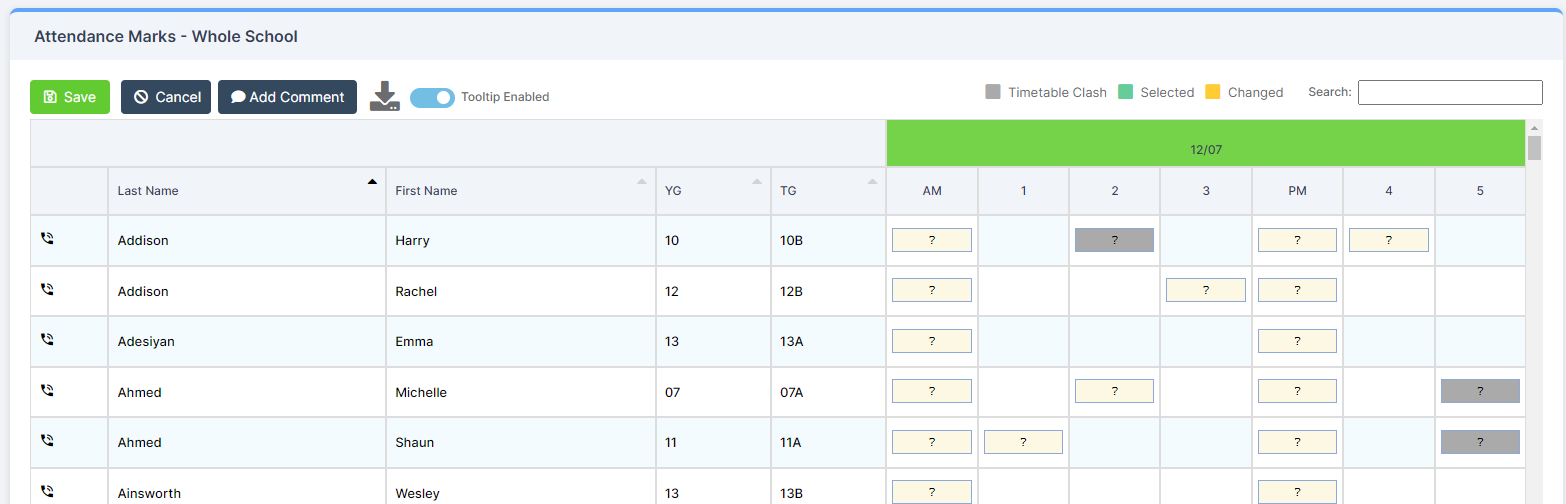Click Harry Addison's AM mark box

(x=932, y=240)
